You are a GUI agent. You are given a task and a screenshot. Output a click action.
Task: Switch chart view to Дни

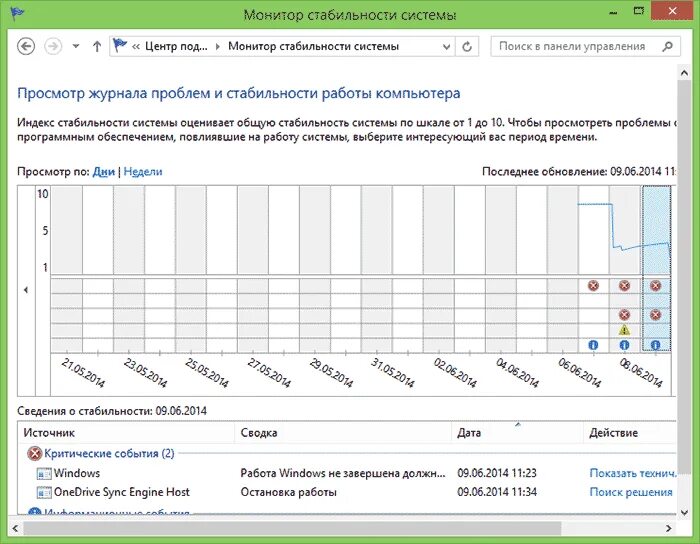click(104, 172)
